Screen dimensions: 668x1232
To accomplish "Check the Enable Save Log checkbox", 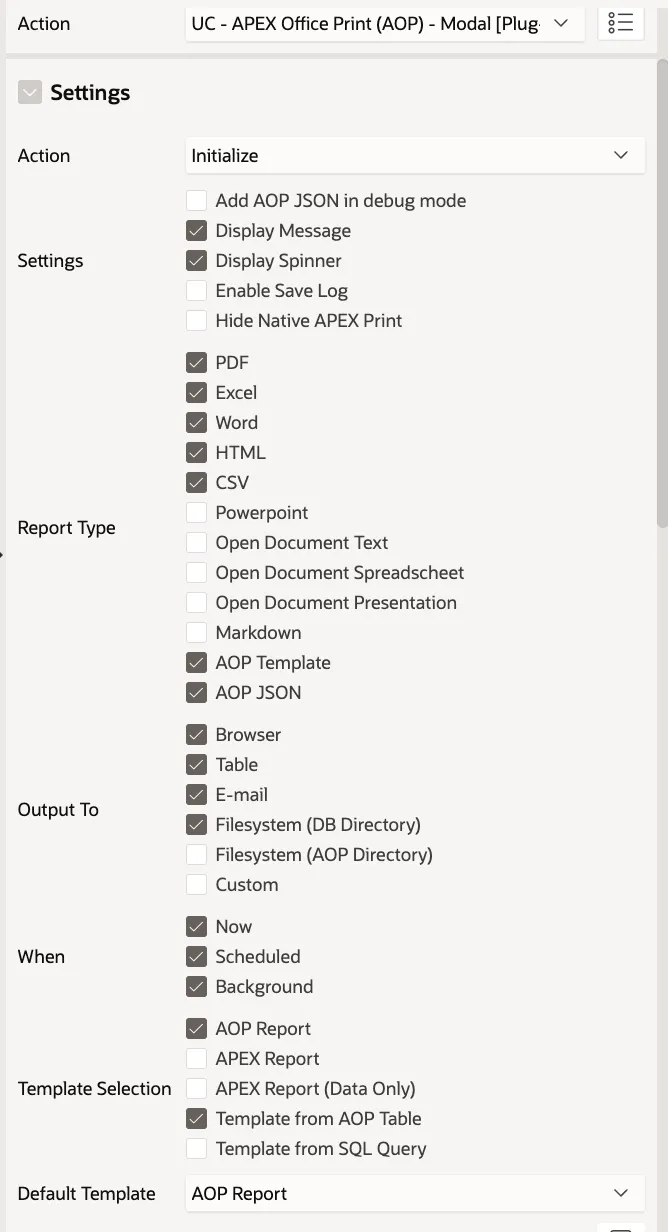I will (x=197, y=290).
